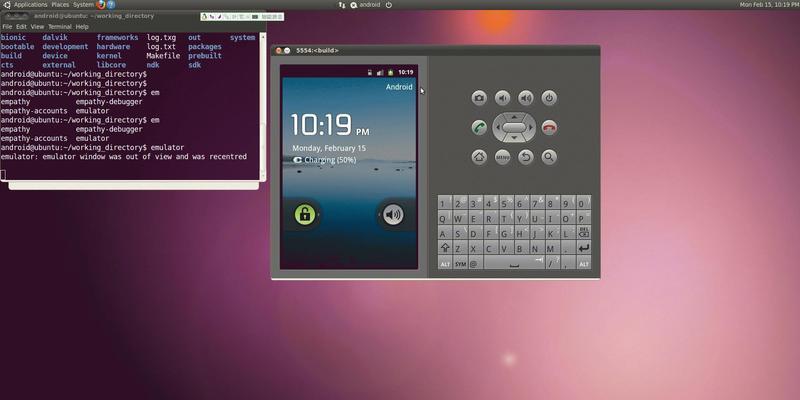Open the terminal File menu

(x=7, y=27)
